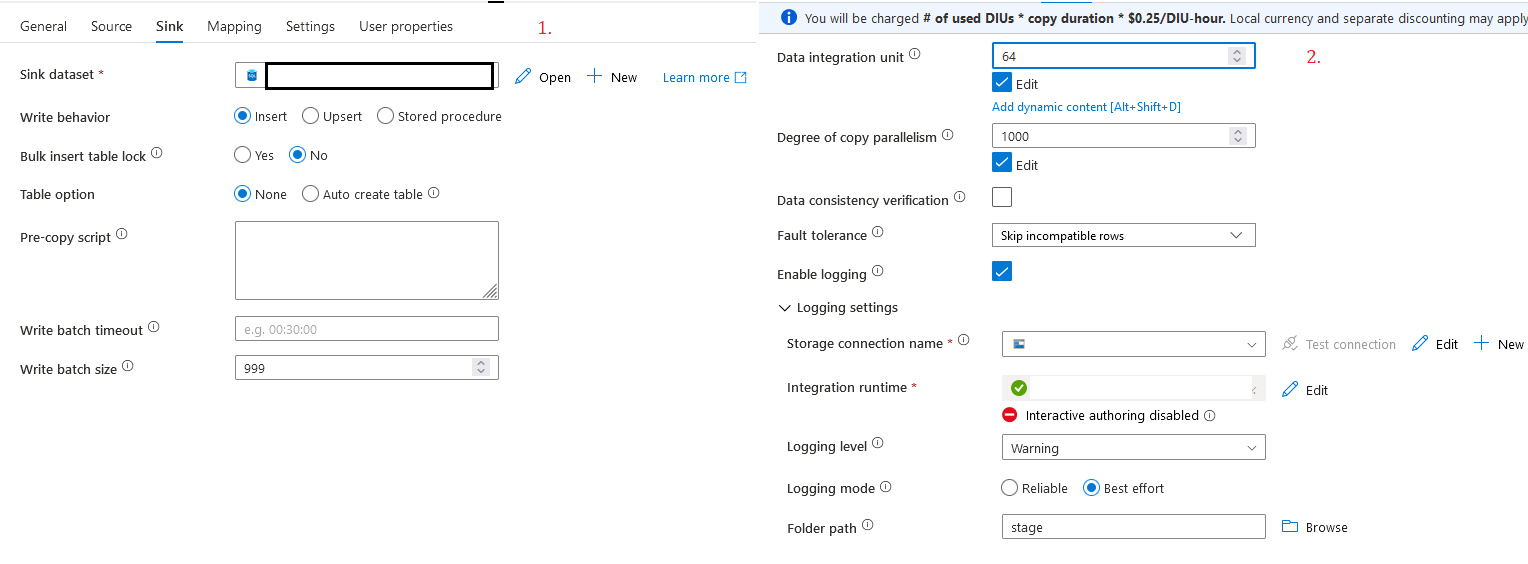Click the Data integration unit info icon

point(914,54)
